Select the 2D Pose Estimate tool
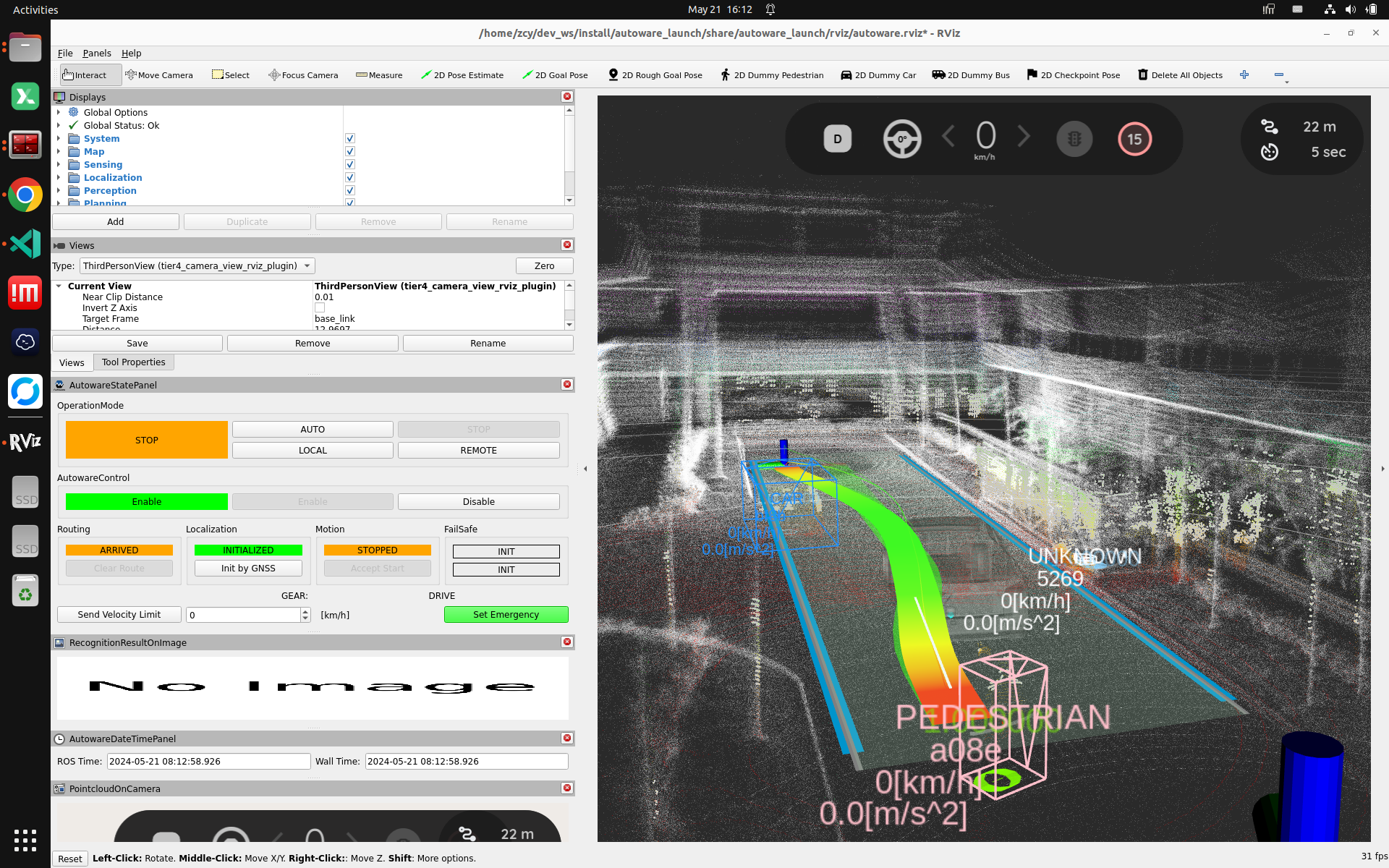This screenshot has width=1389, height=868. 462,75
